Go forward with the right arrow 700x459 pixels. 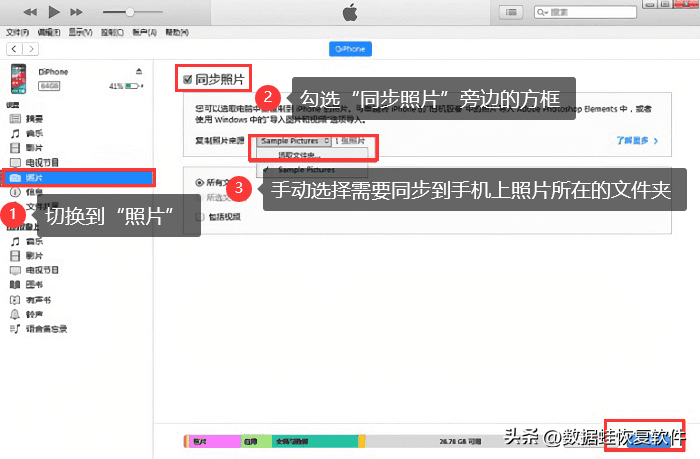pos(30,49)
